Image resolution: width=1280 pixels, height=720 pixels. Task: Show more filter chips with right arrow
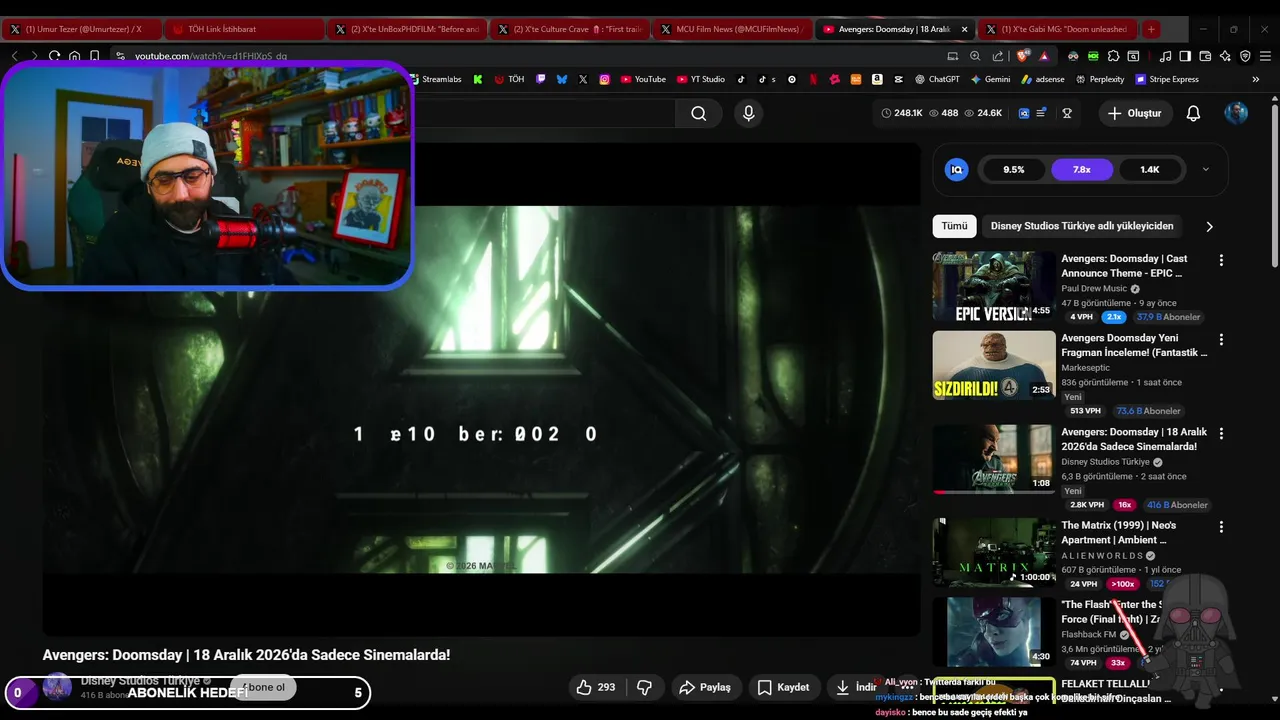[1209, 226]
